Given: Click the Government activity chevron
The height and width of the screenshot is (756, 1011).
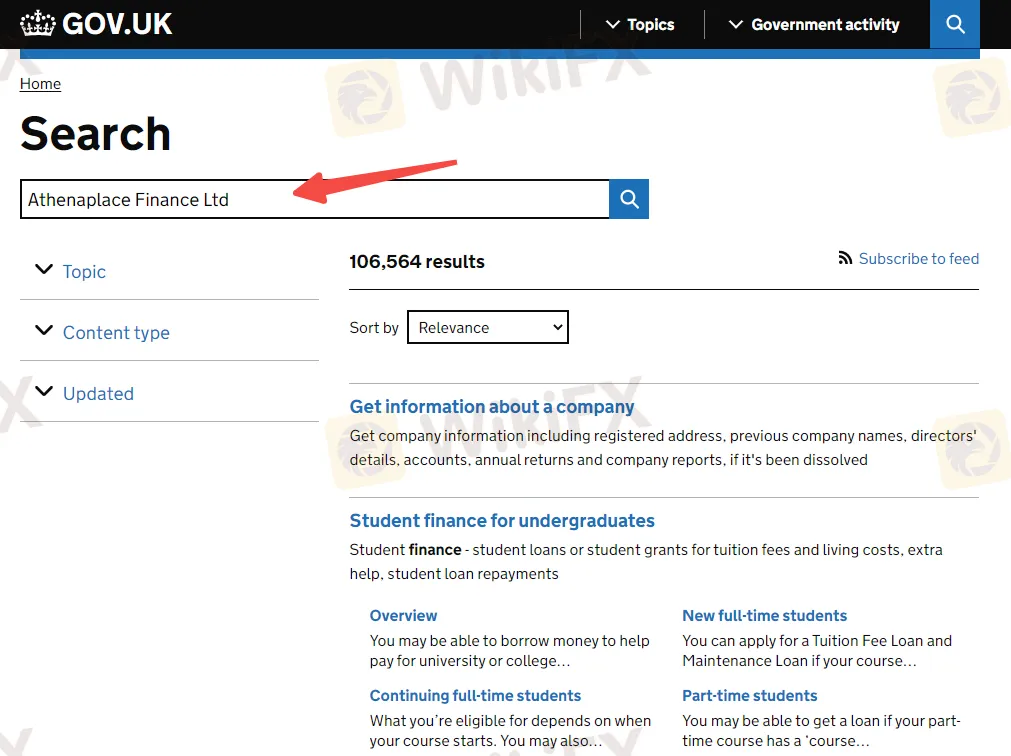Looking at the screenshot, I should point(736,24).
